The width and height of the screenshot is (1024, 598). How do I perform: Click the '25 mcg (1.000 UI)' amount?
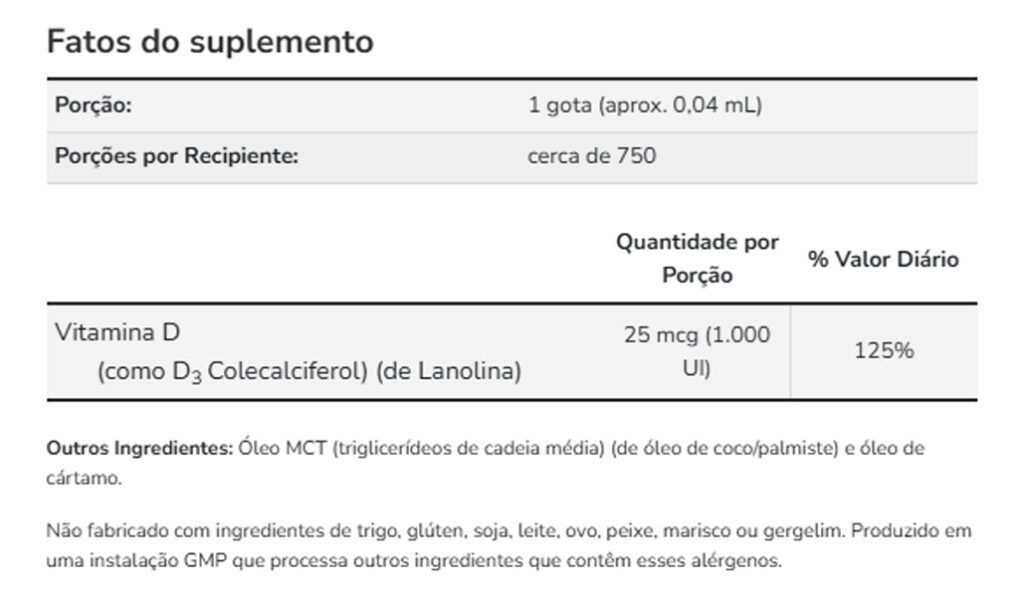coord(697,351)
